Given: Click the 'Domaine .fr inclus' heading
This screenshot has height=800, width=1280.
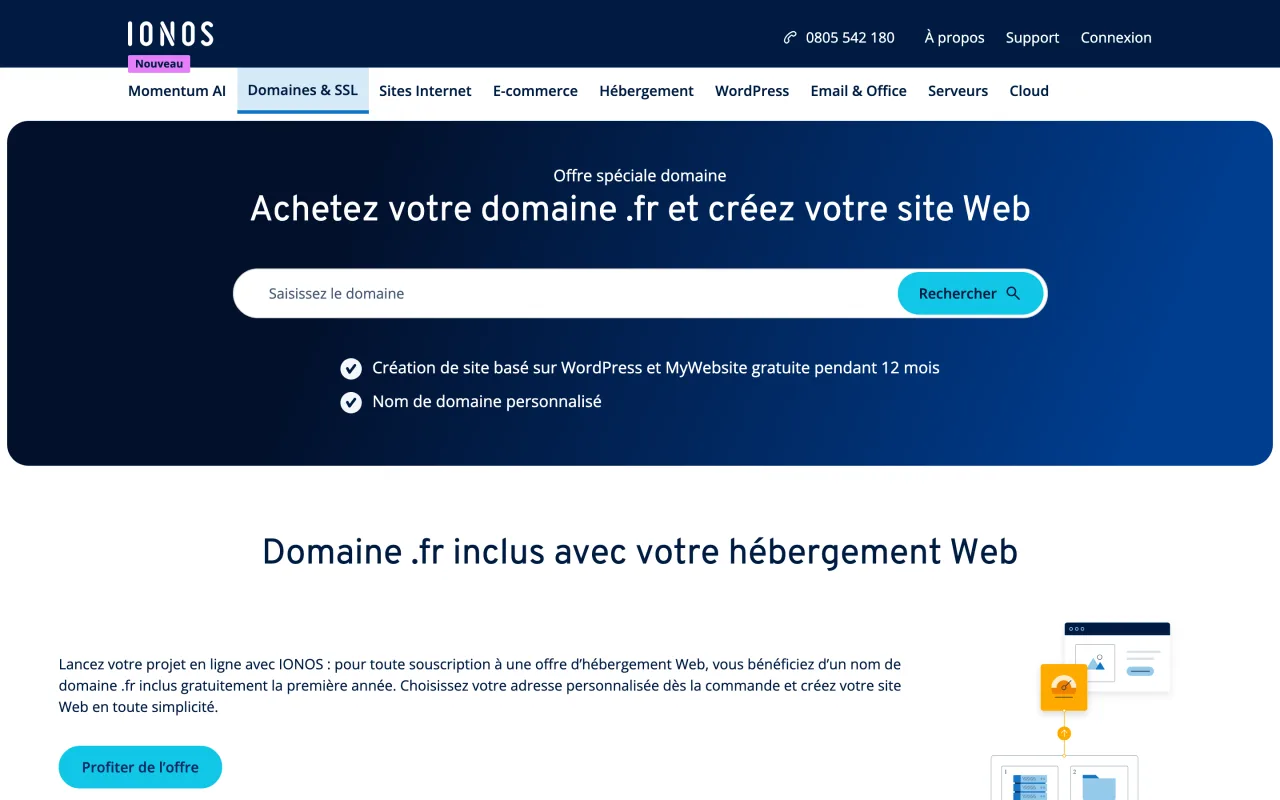Looking at the screenshot, I should point(640,552).
